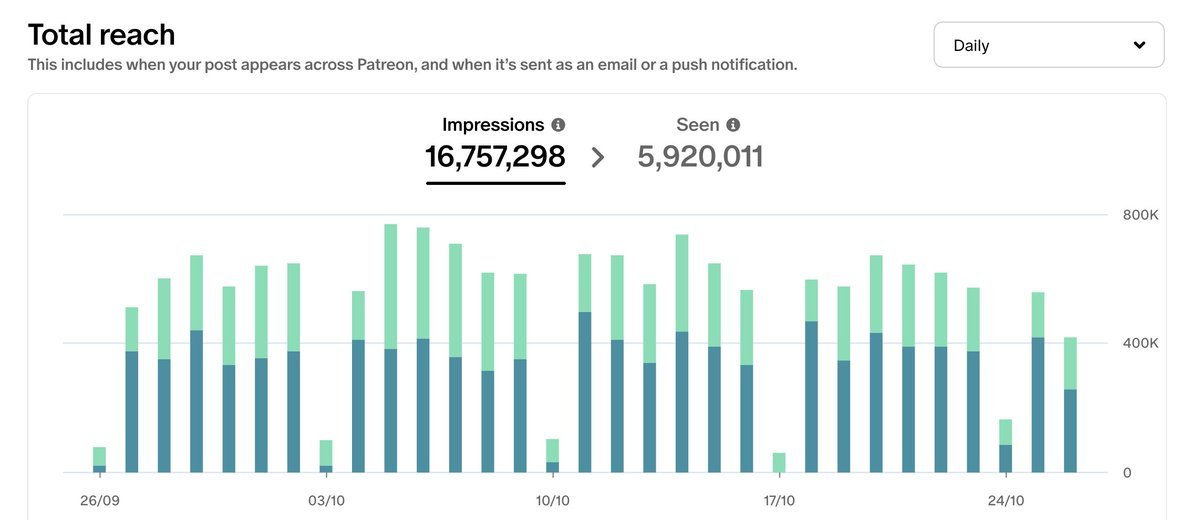Select the bar above the 24/10 label
1200x520 pixels.
[1005, 447]
